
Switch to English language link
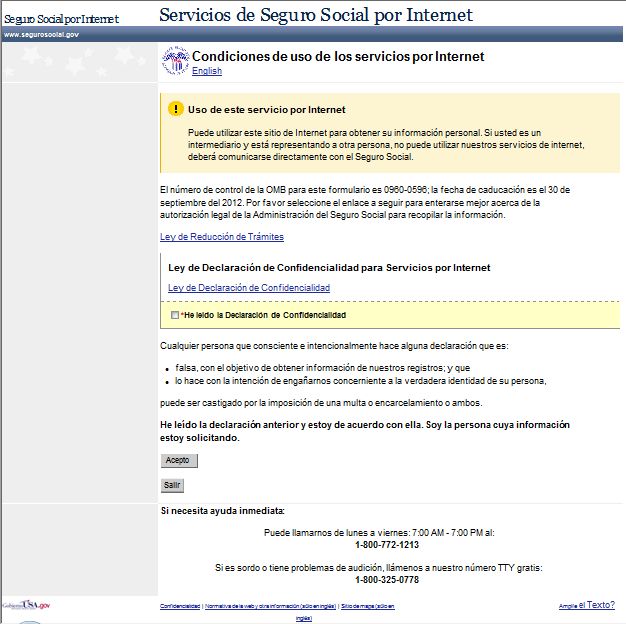click(207, 71)
